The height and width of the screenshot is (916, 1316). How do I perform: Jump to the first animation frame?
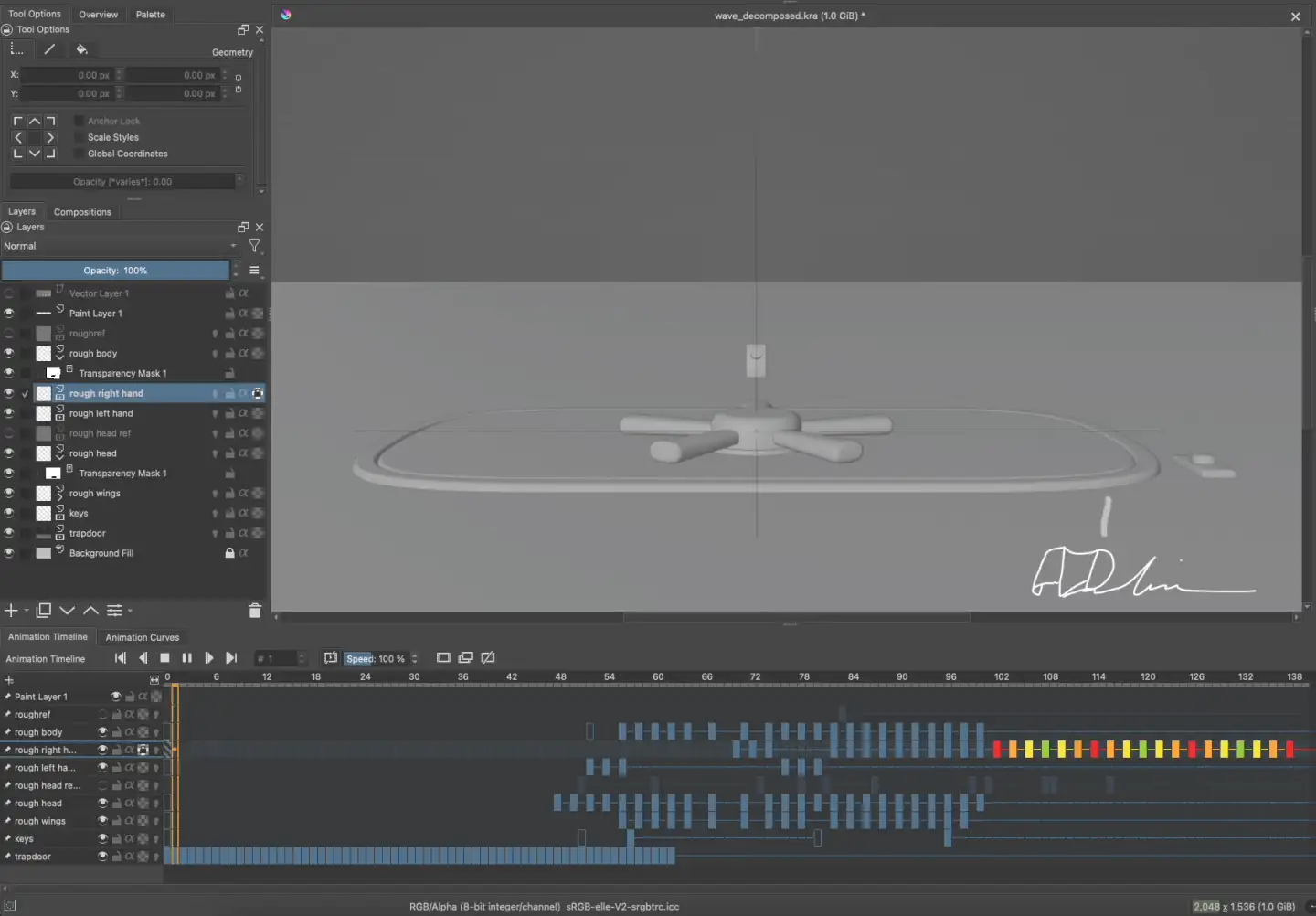pyautogui.click(x=121, y=658)
